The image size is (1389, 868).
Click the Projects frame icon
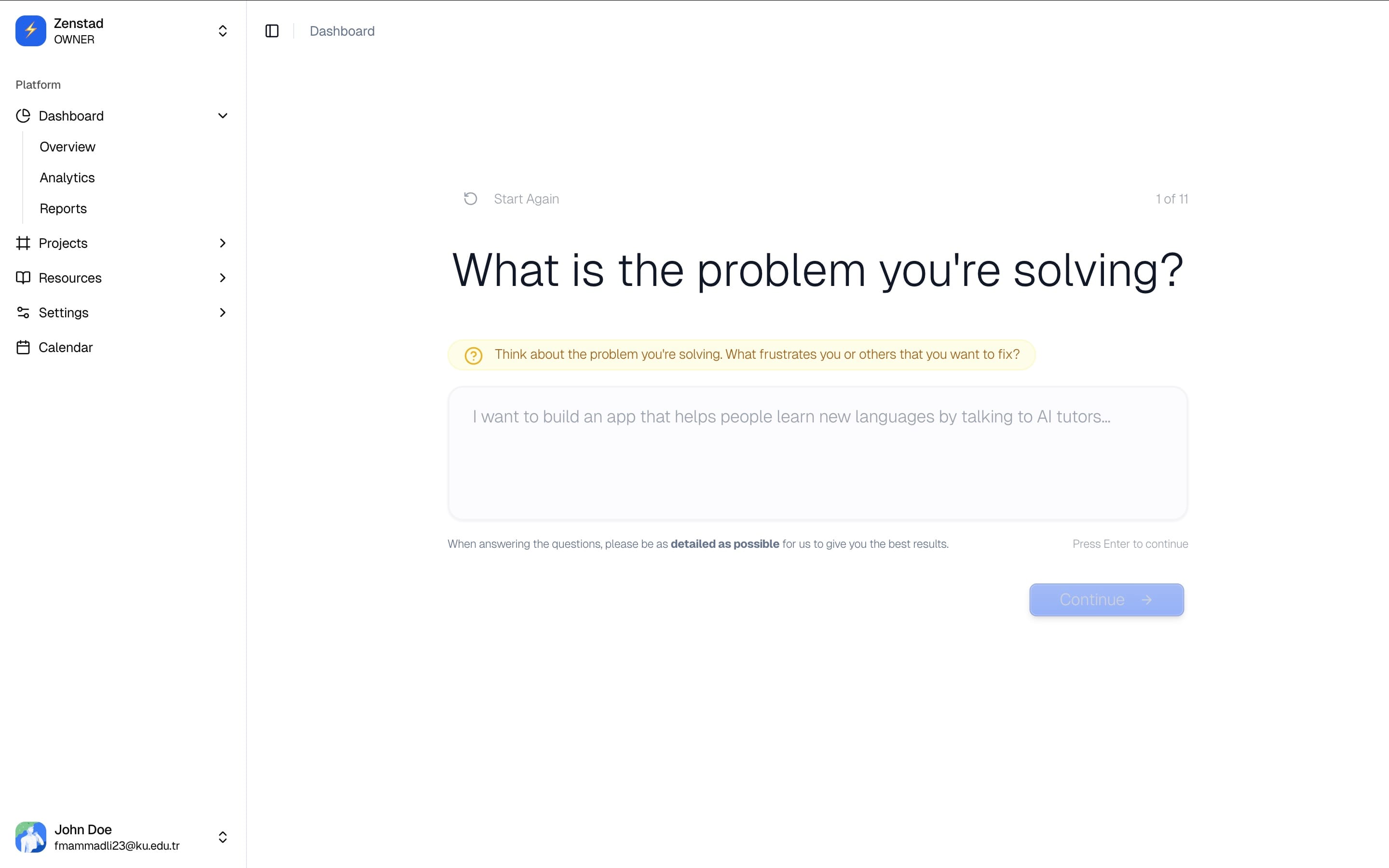[x=23, y=244]
